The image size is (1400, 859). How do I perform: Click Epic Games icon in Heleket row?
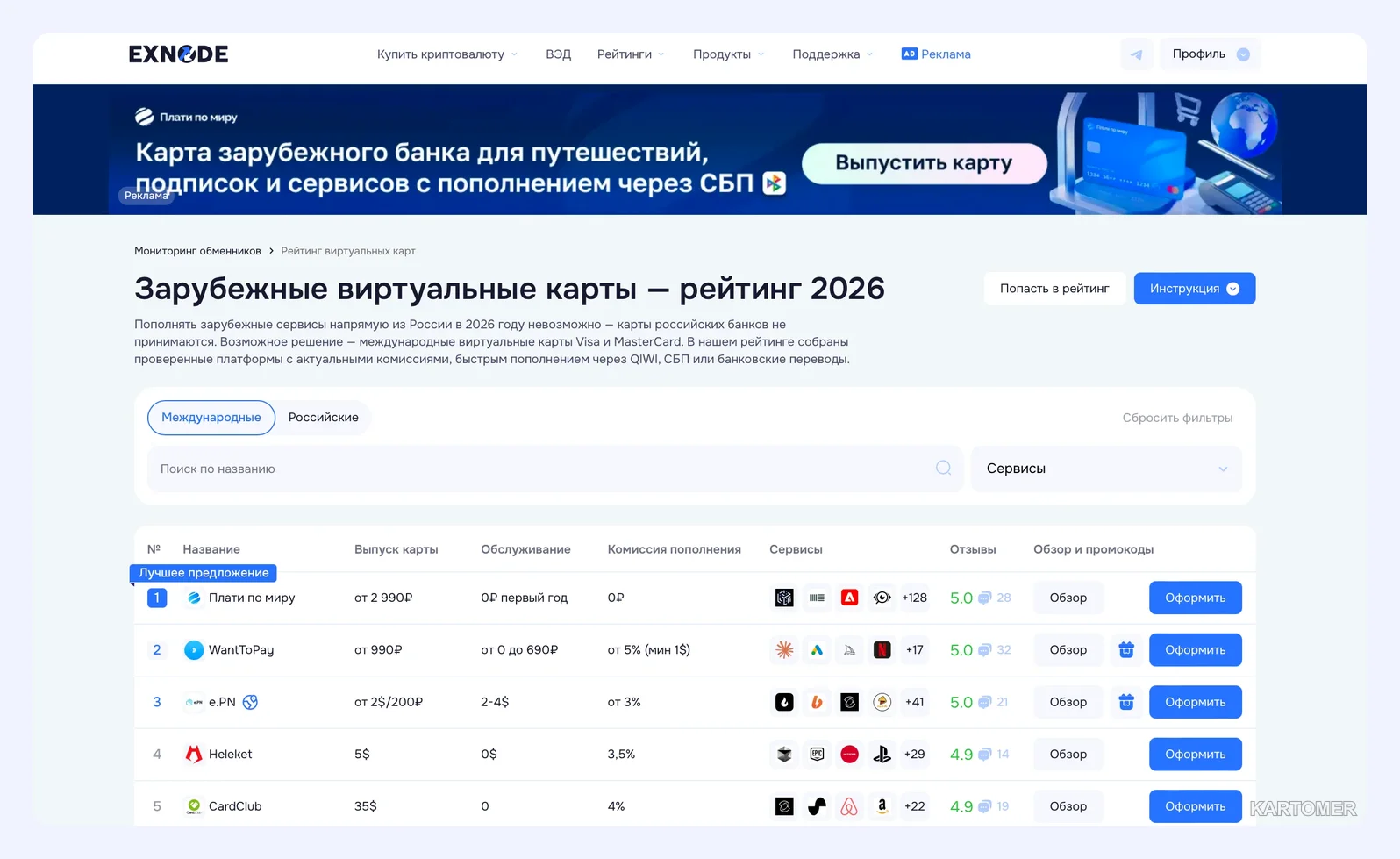(817, 754)
